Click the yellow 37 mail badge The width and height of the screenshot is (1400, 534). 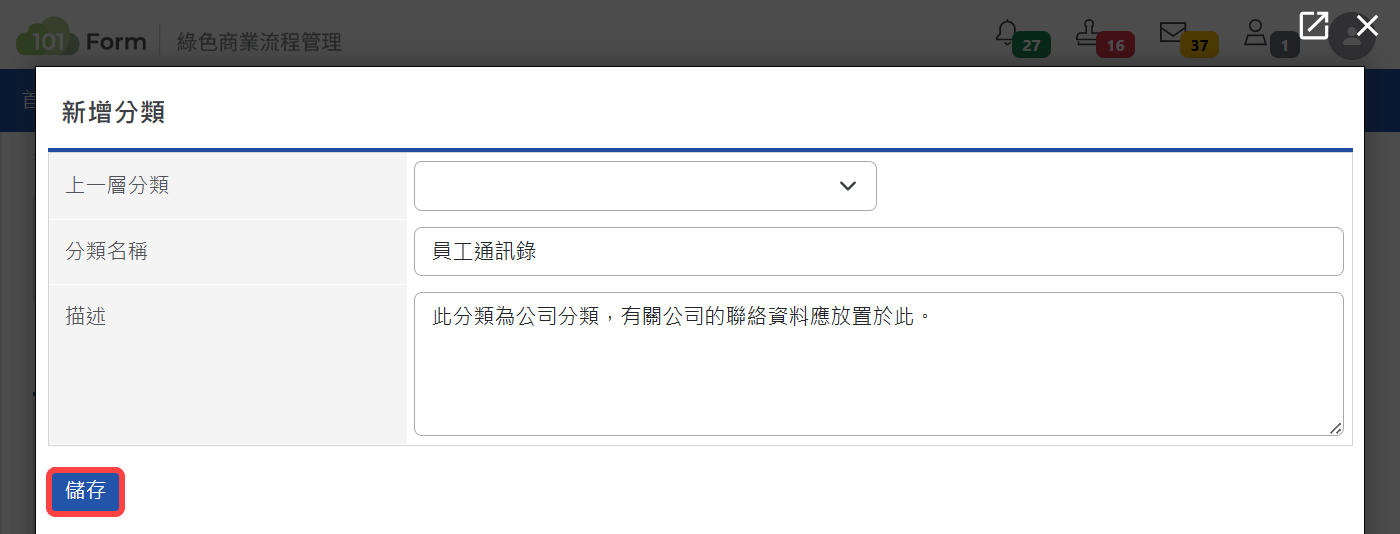click(1199, 45)
